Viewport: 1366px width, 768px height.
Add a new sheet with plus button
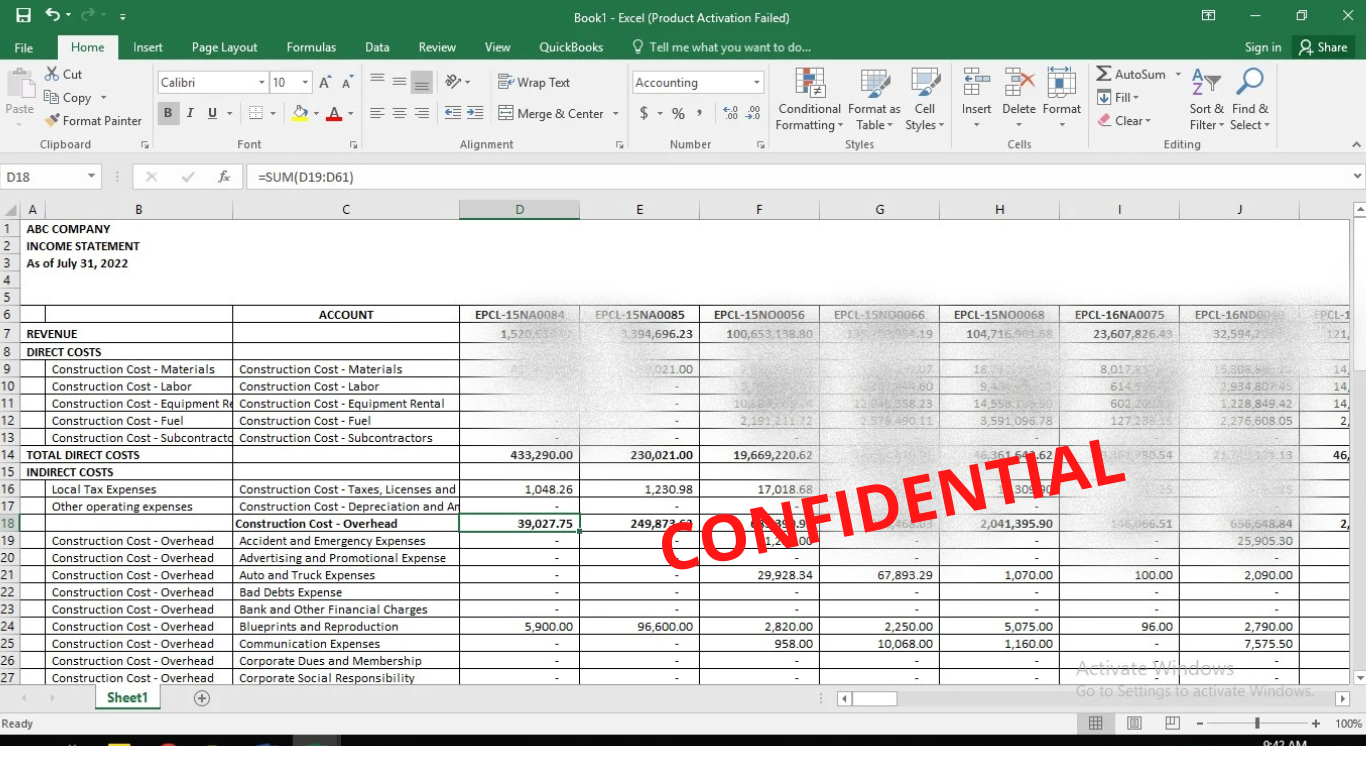tap(202, 698)
